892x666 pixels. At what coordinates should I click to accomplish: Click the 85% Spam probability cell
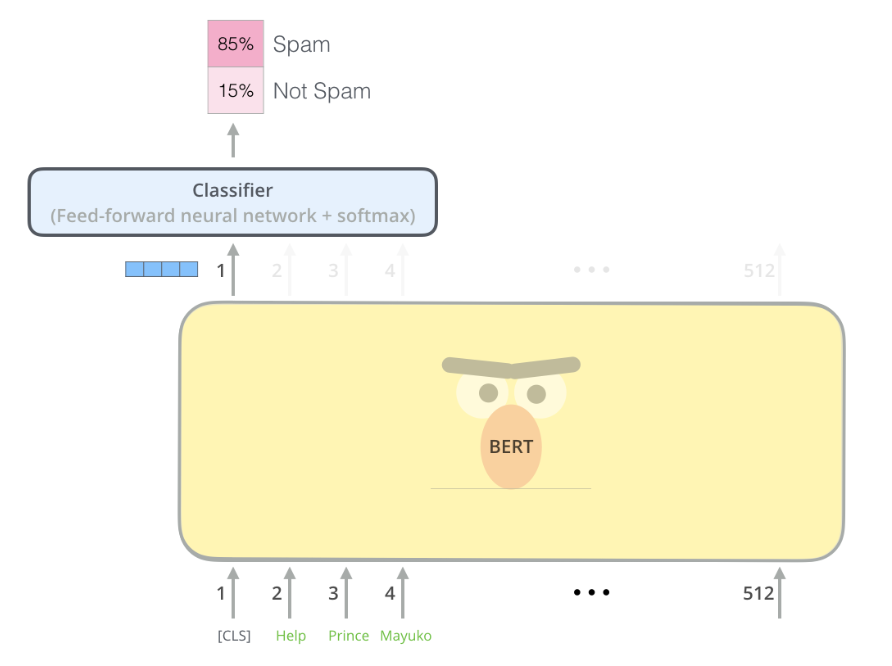pyautogui.click(x=236, y=44)
